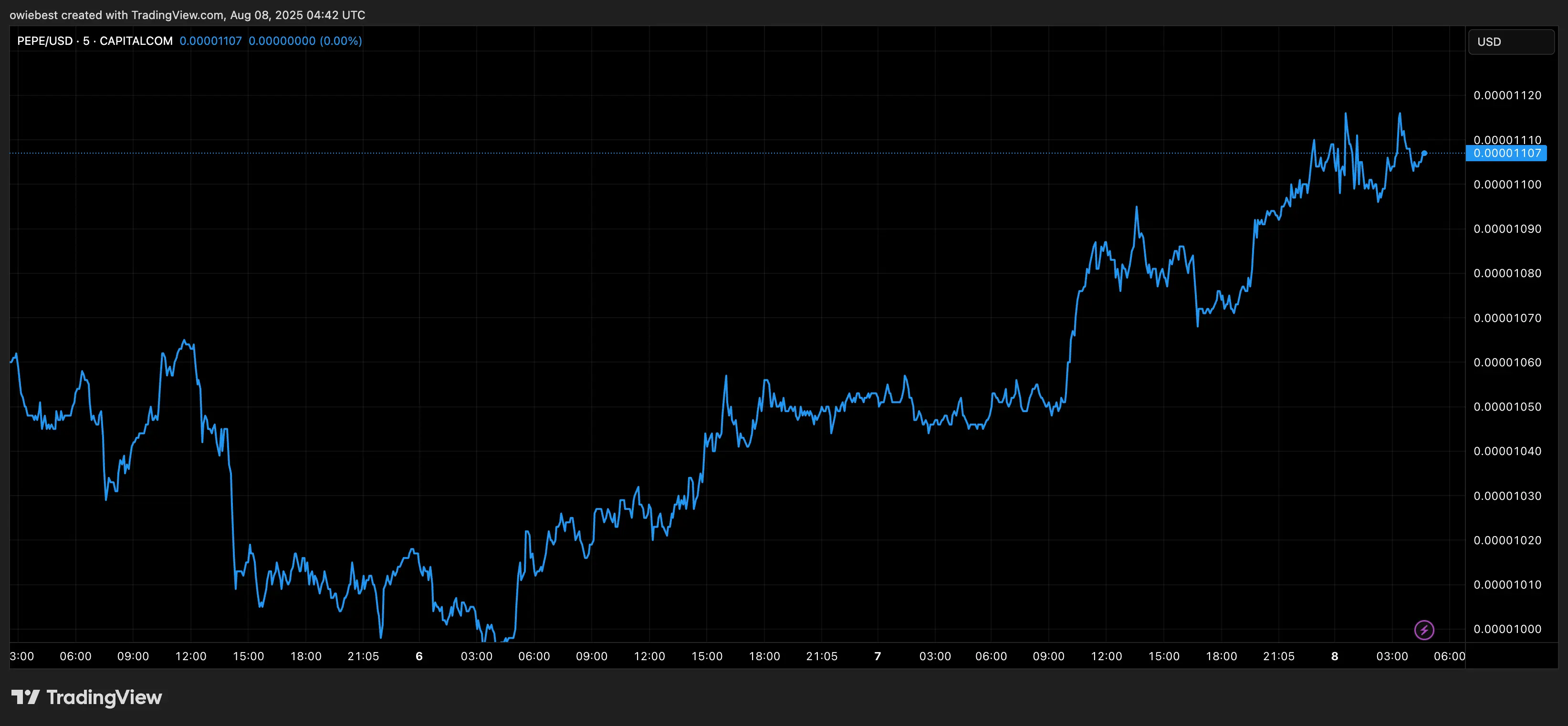Click the 0.00001080 price axis label
Screen dimensions: 1568x726
tap(1507, 273)
